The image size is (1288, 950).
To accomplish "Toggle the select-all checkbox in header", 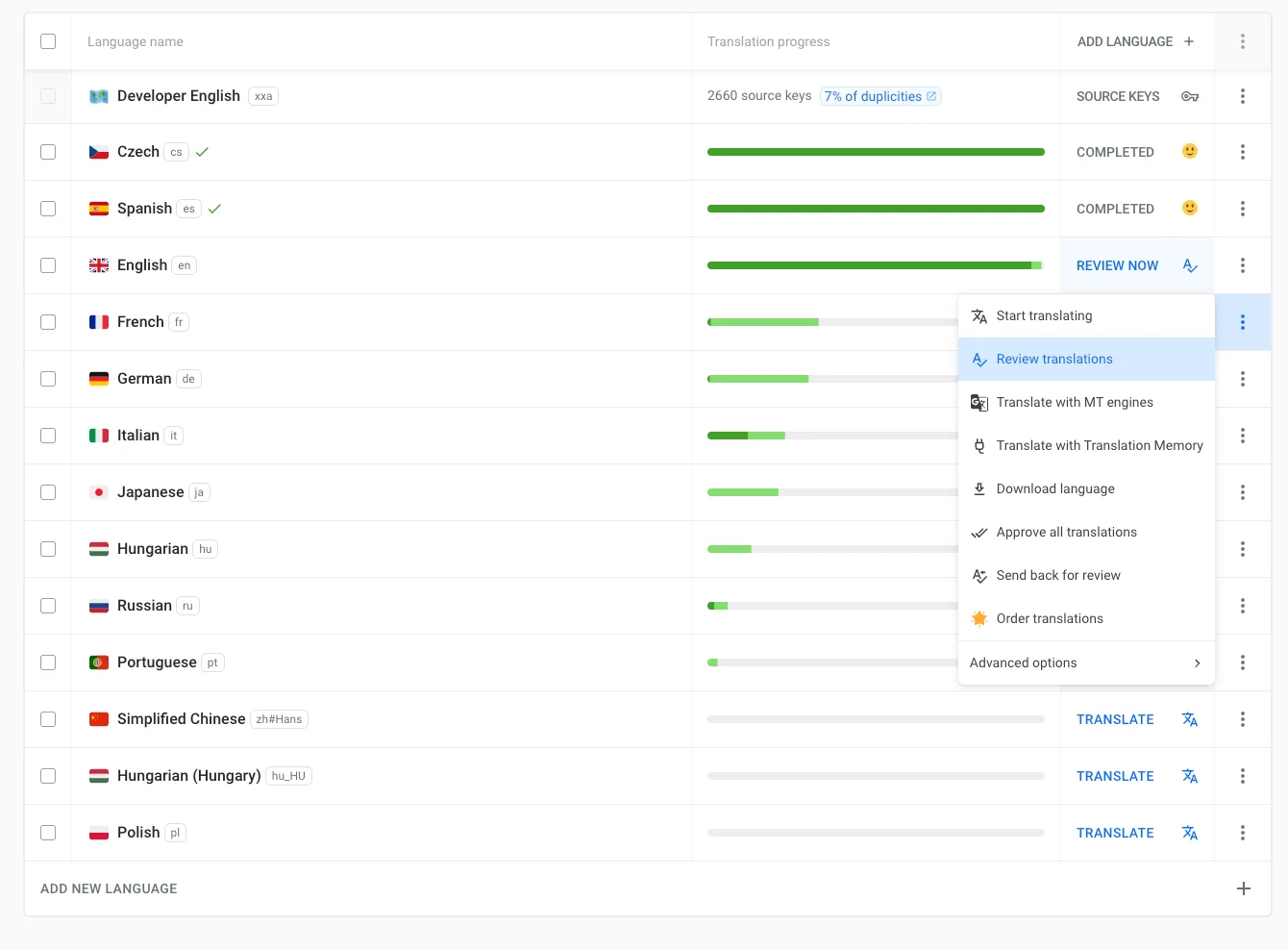I will coord(48,41).
